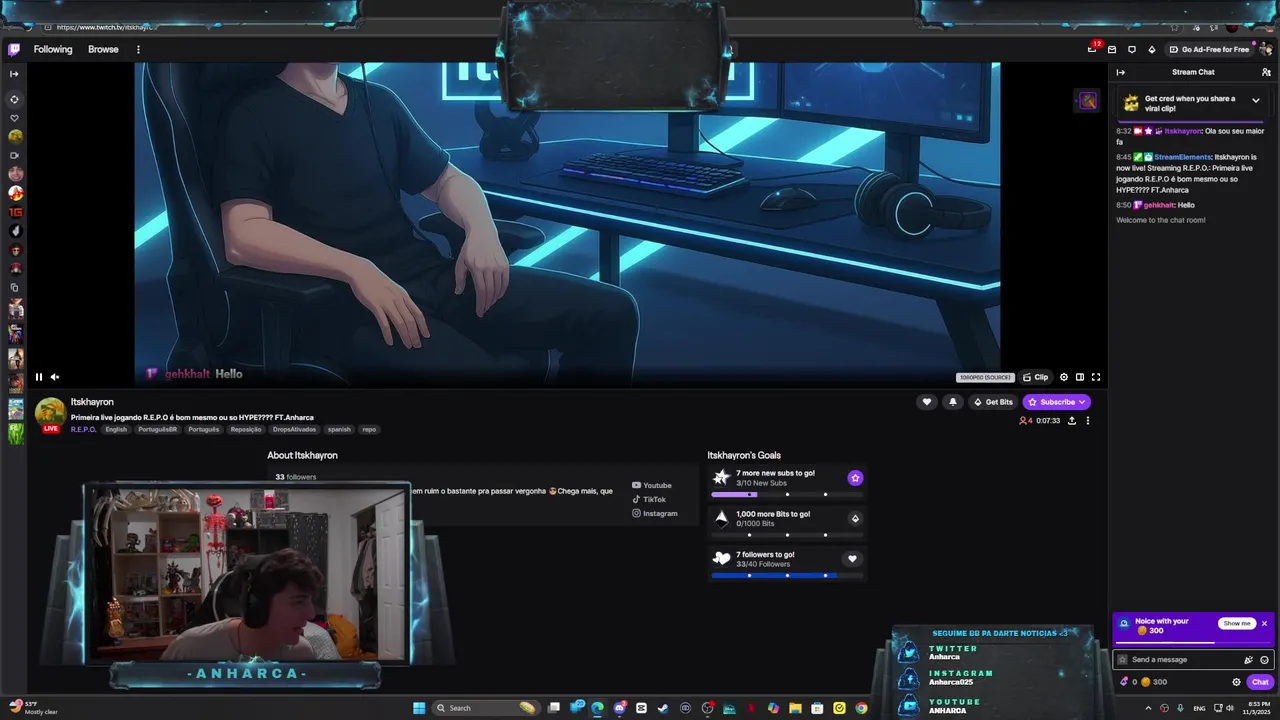
Task: Select the PortuguêsBR tag
Action: pyautogui.click(x=158, y=430)
